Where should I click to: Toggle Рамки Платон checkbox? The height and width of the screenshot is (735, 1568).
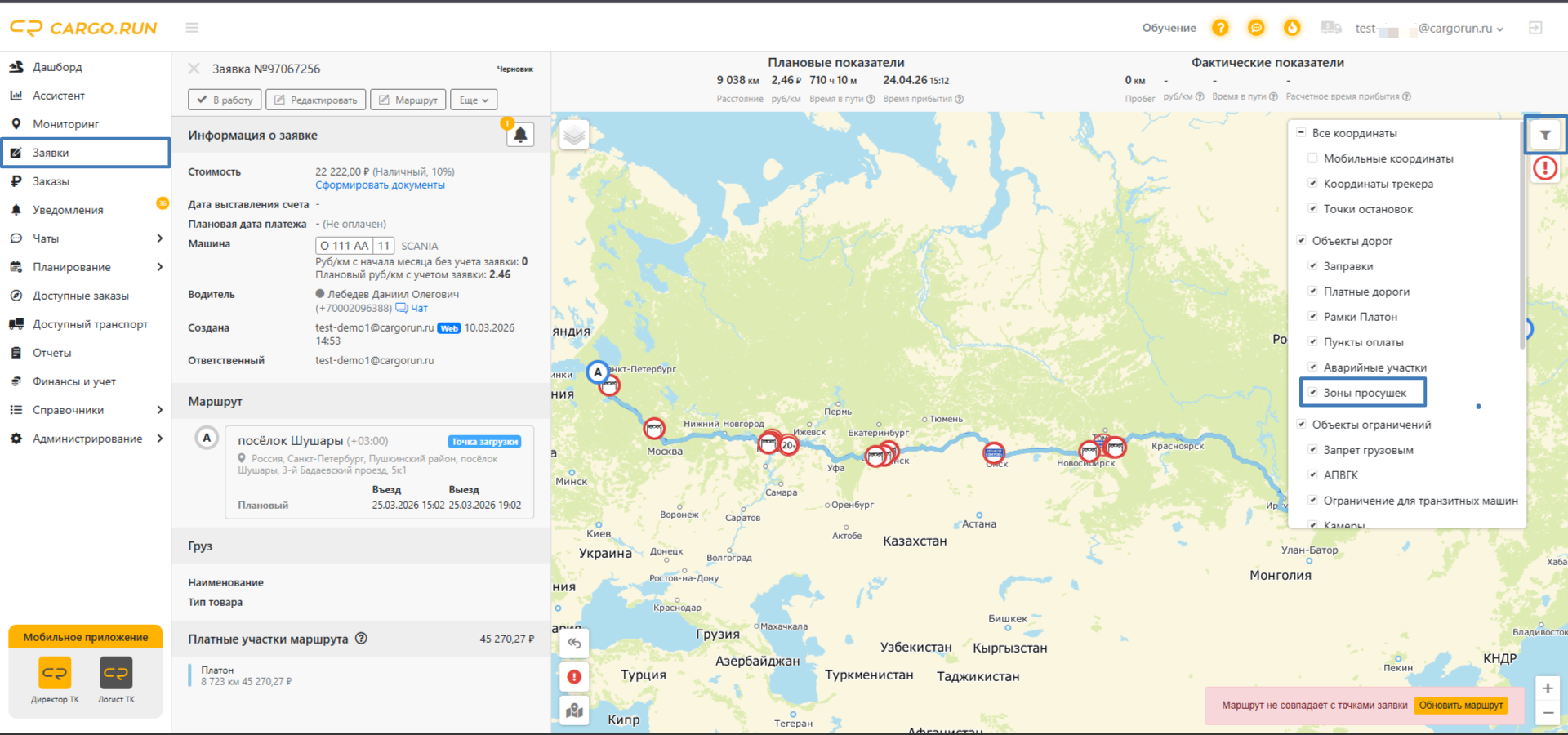pos(1312,317)
